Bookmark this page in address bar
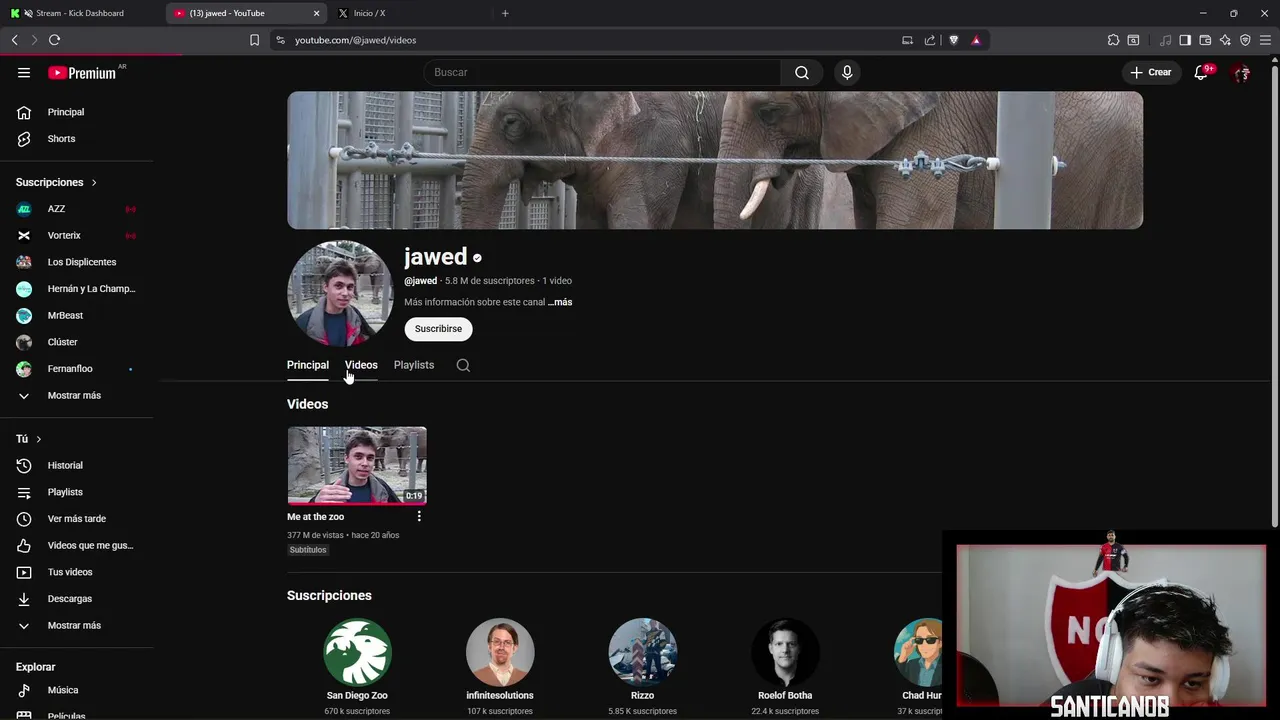 [x=254, y=40]
